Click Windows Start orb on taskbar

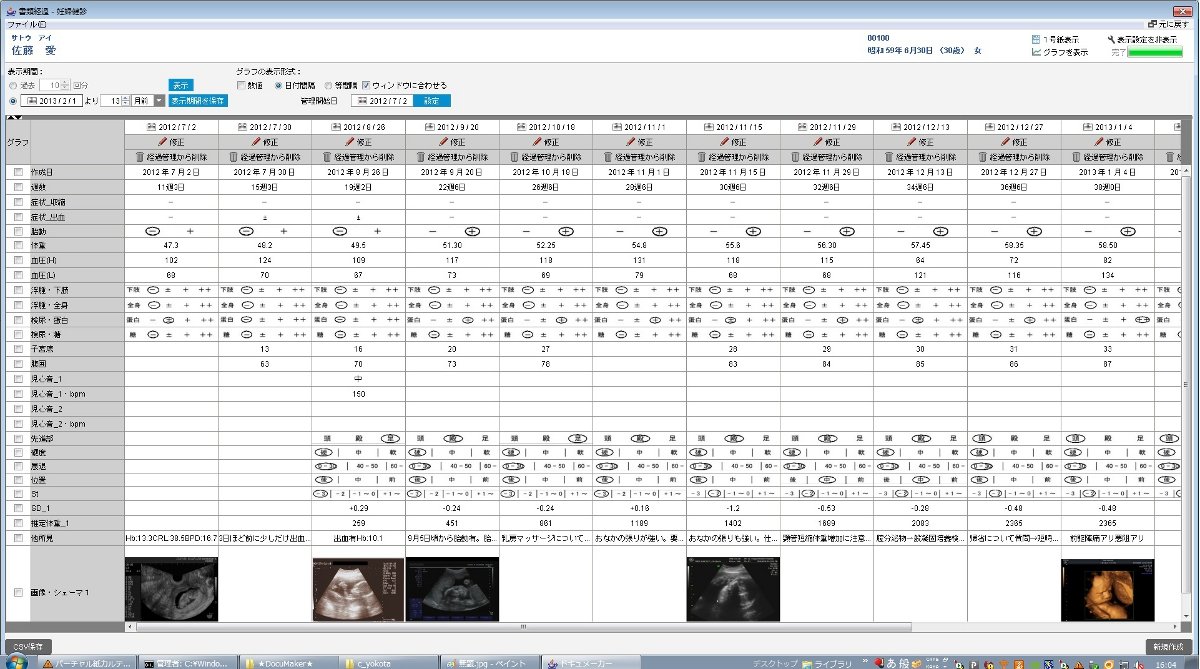(x=16, y=661)
